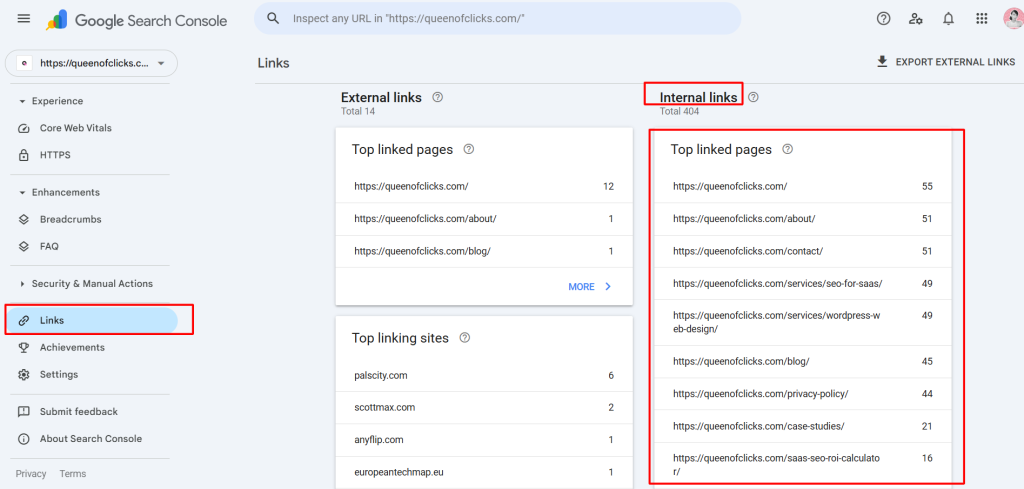Click the Submit feedback icon
This screenshot has width=1024, height=489.
point(24,412)
